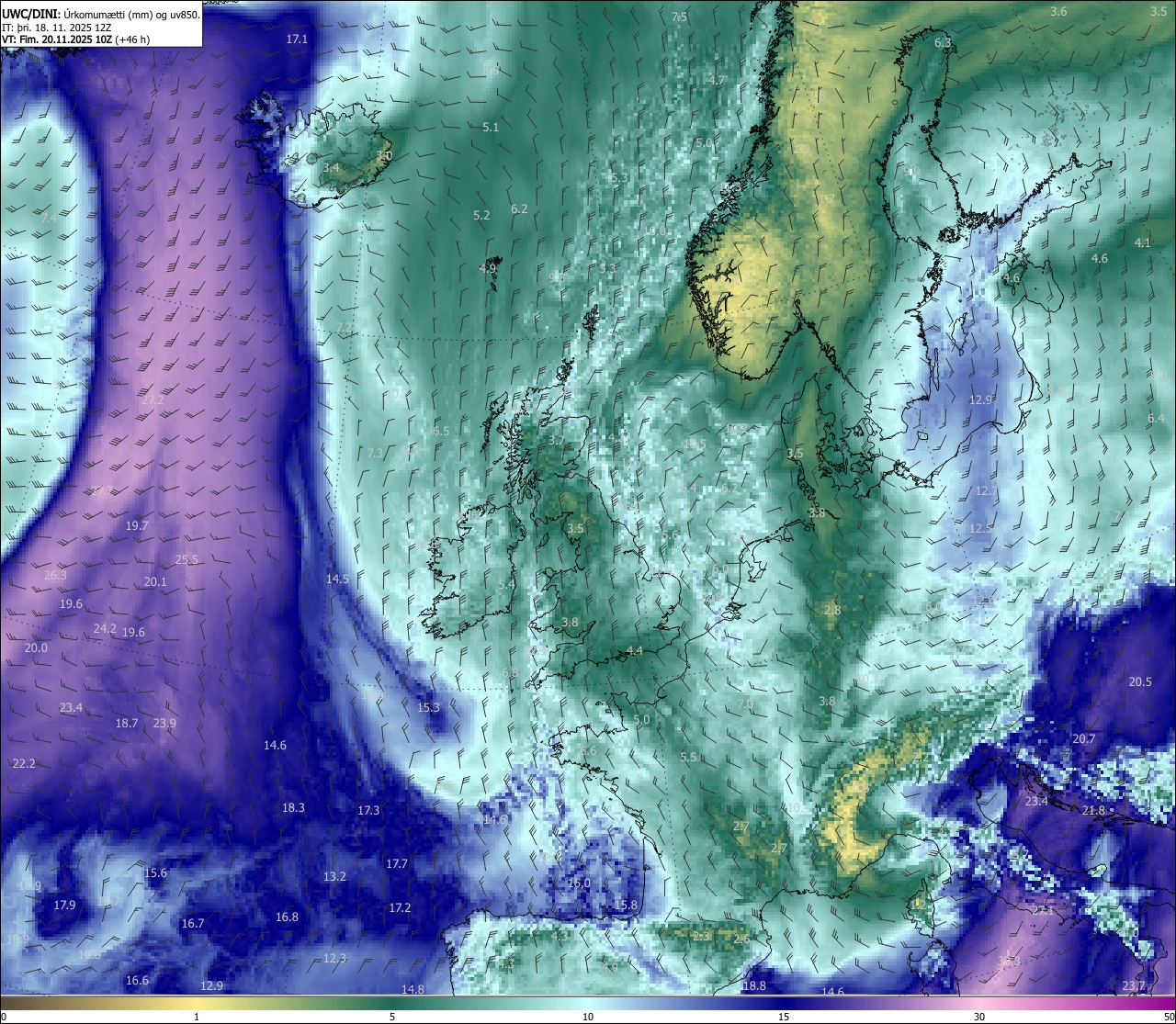
Task: Click the 16.8 value on the map
Action: click(287, 917)
